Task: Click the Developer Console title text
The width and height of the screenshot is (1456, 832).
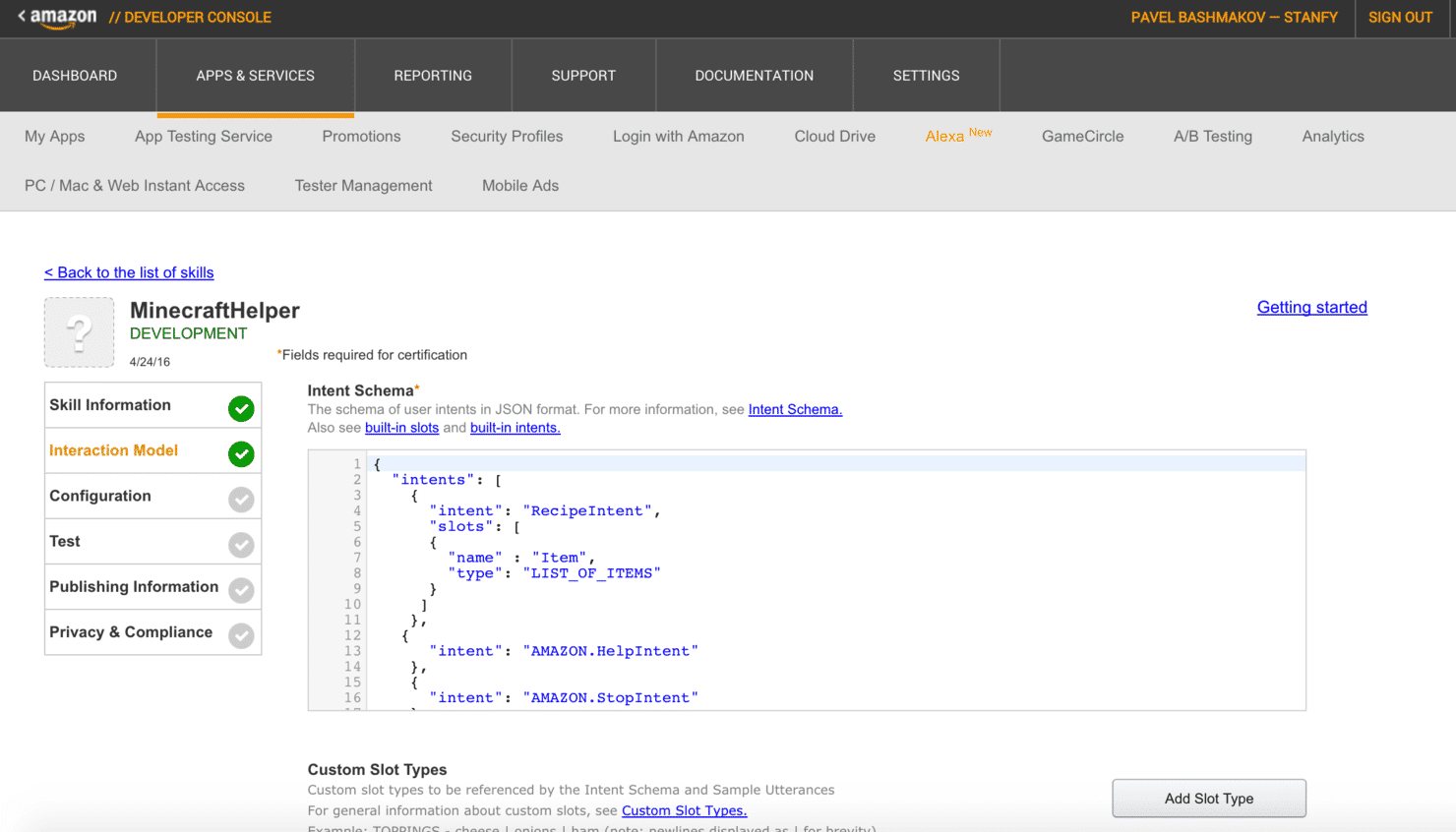Action: pyautogui.click(x=190, y=18)
